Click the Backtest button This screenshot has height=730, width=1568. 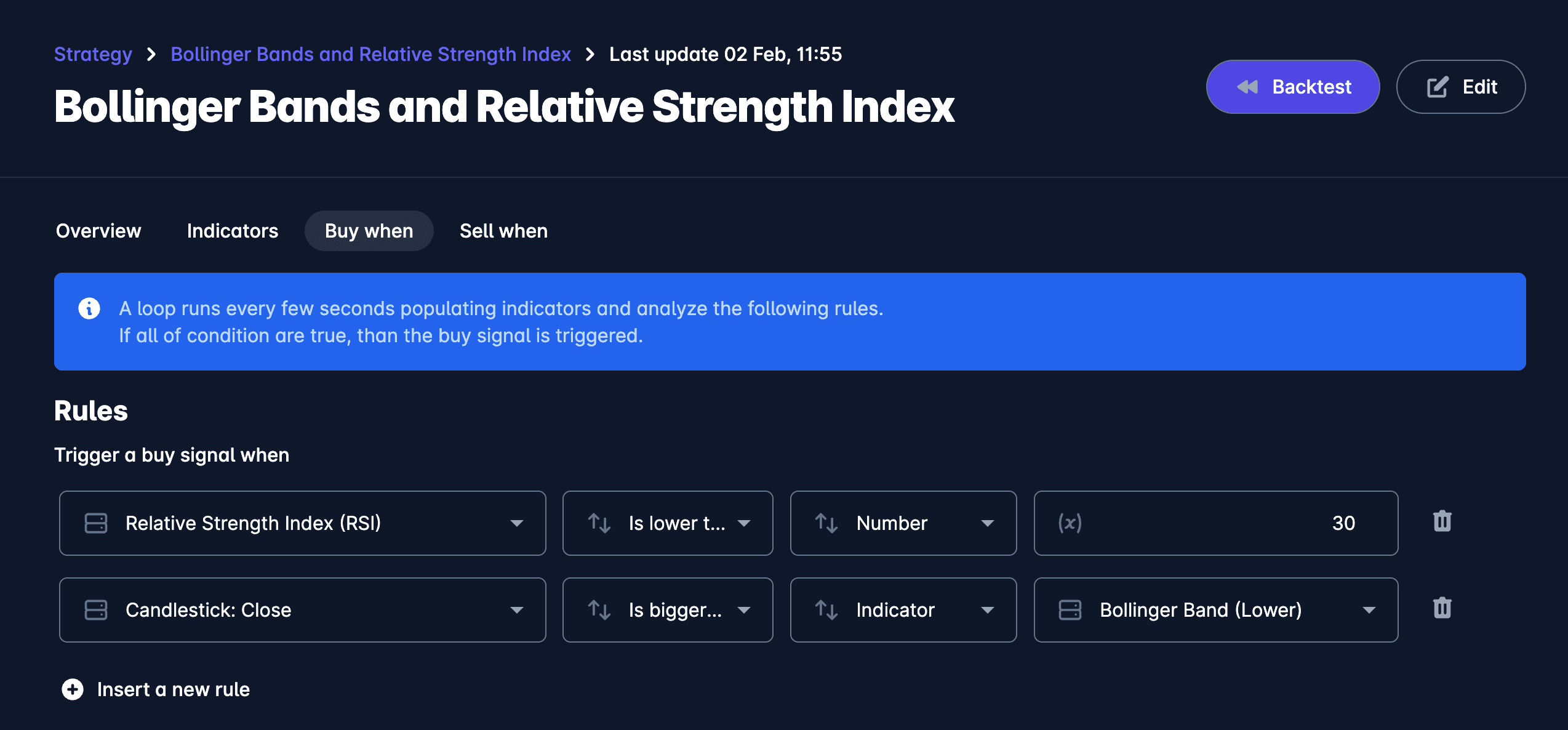(x=1292, y=87)
